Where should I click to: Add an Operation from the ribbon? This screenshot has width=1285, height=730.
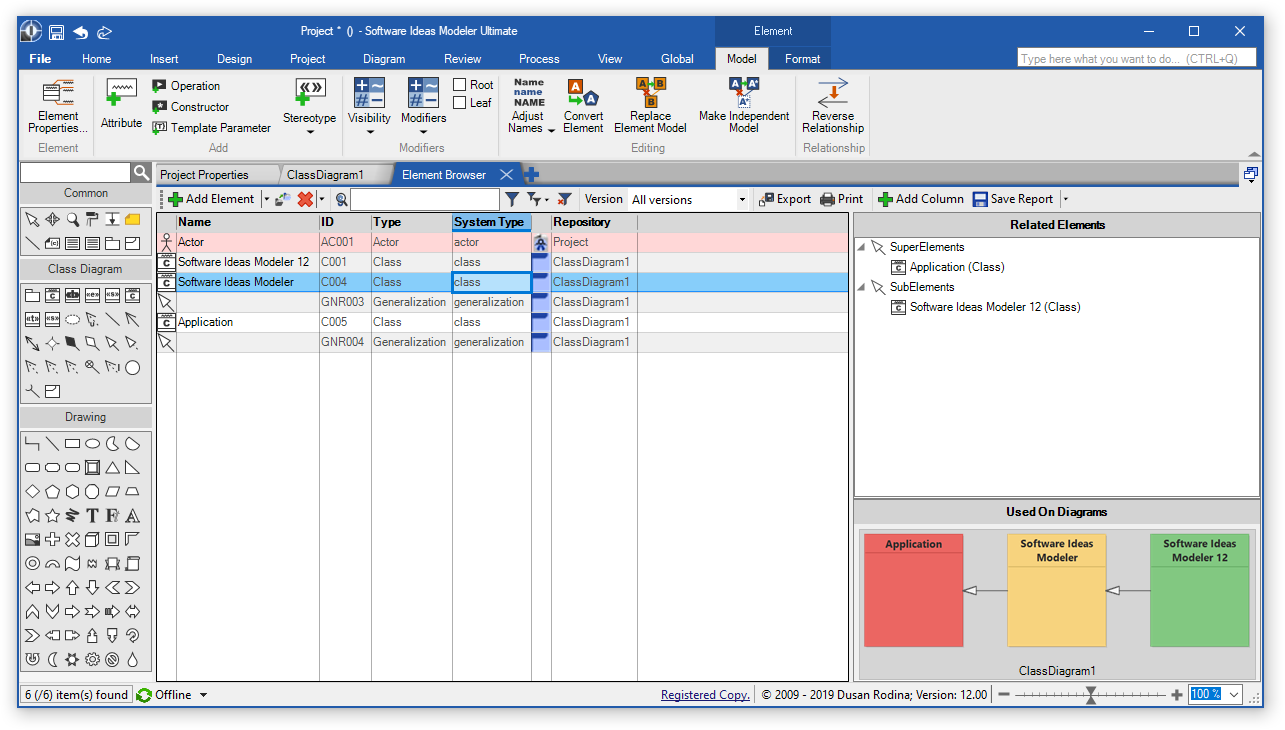(186, 86)
